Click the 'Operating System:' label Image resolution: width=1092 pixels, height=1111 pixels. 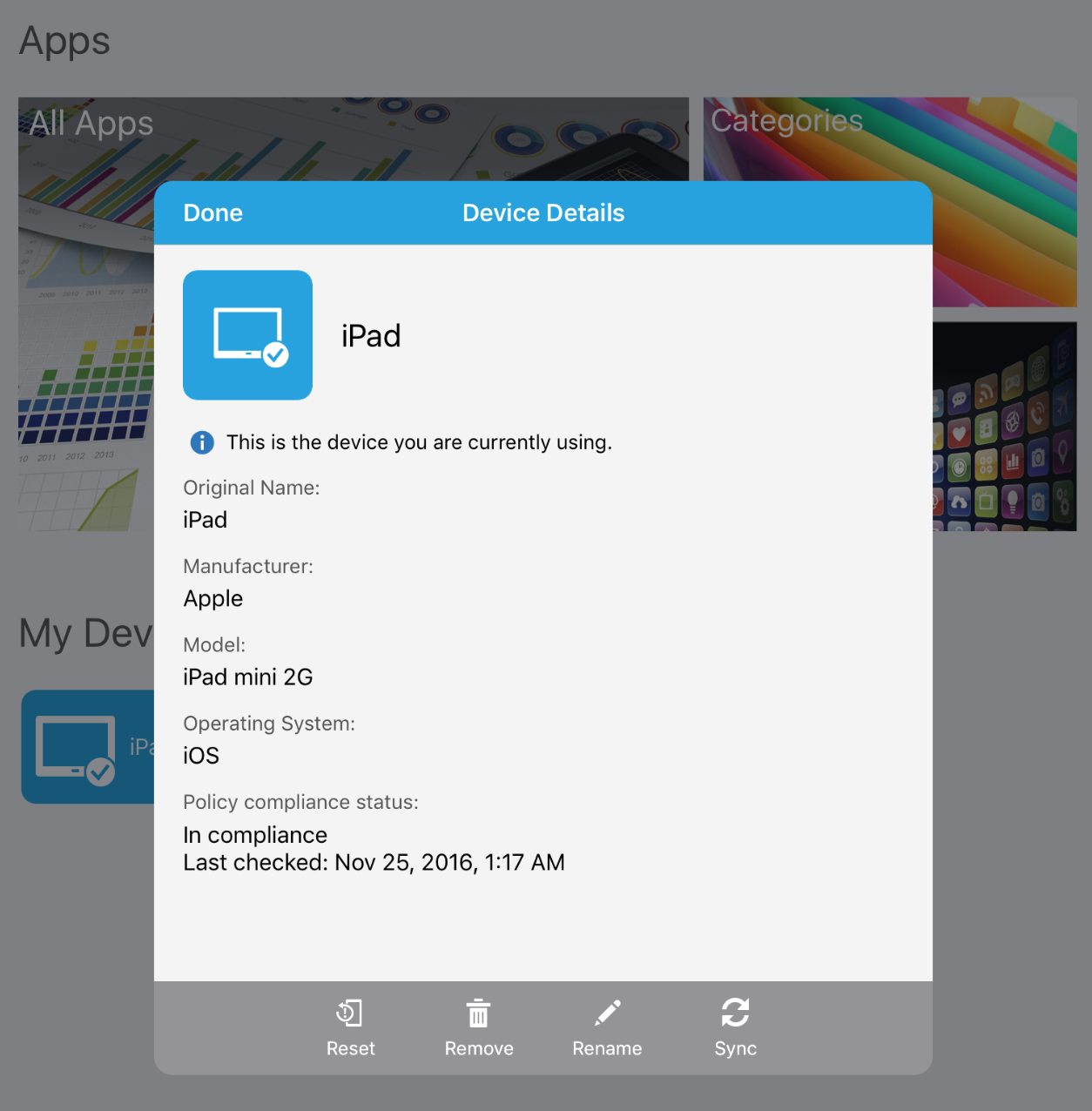(269, 724)
